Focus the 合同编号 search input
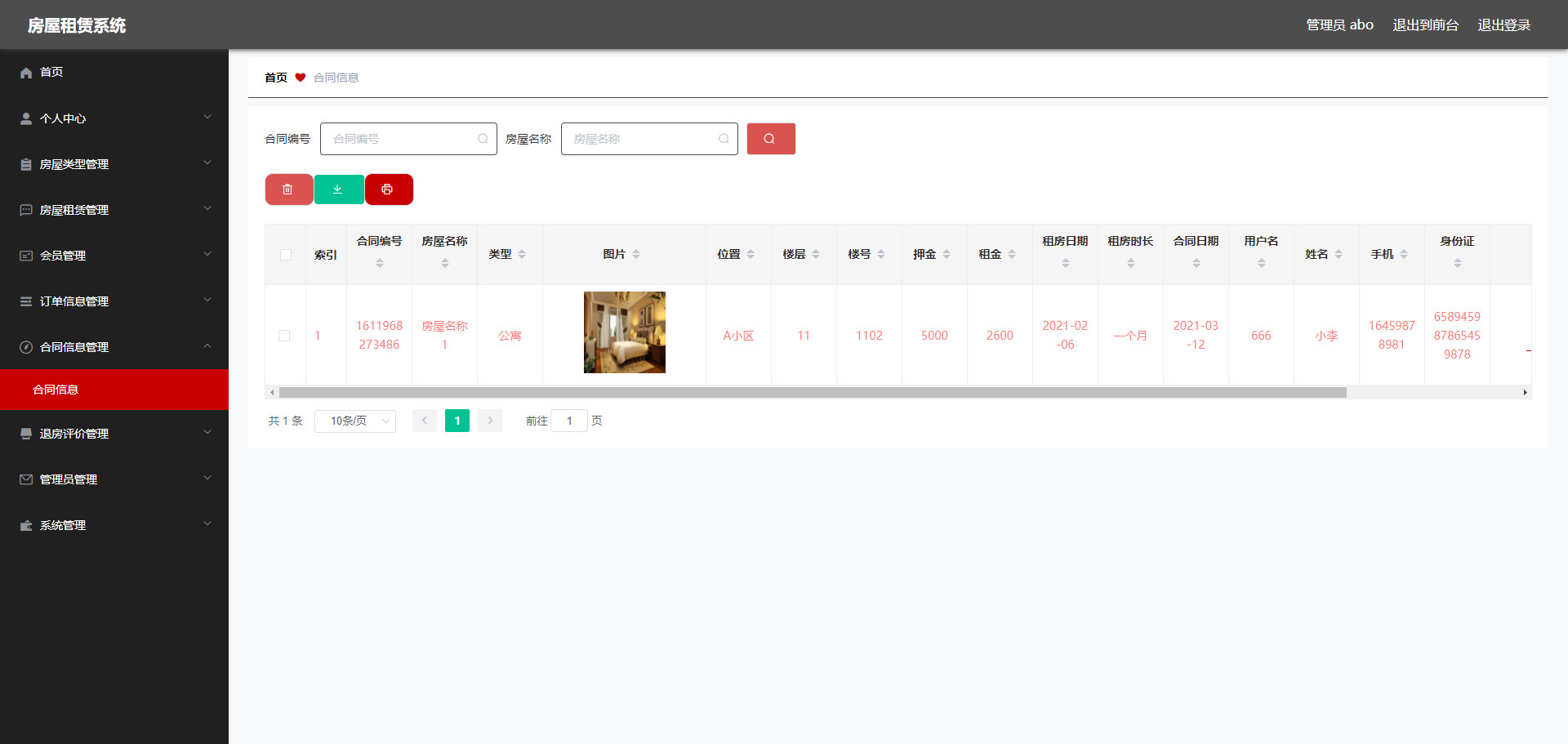The image size is (1568, 744). tap(408, 139)
